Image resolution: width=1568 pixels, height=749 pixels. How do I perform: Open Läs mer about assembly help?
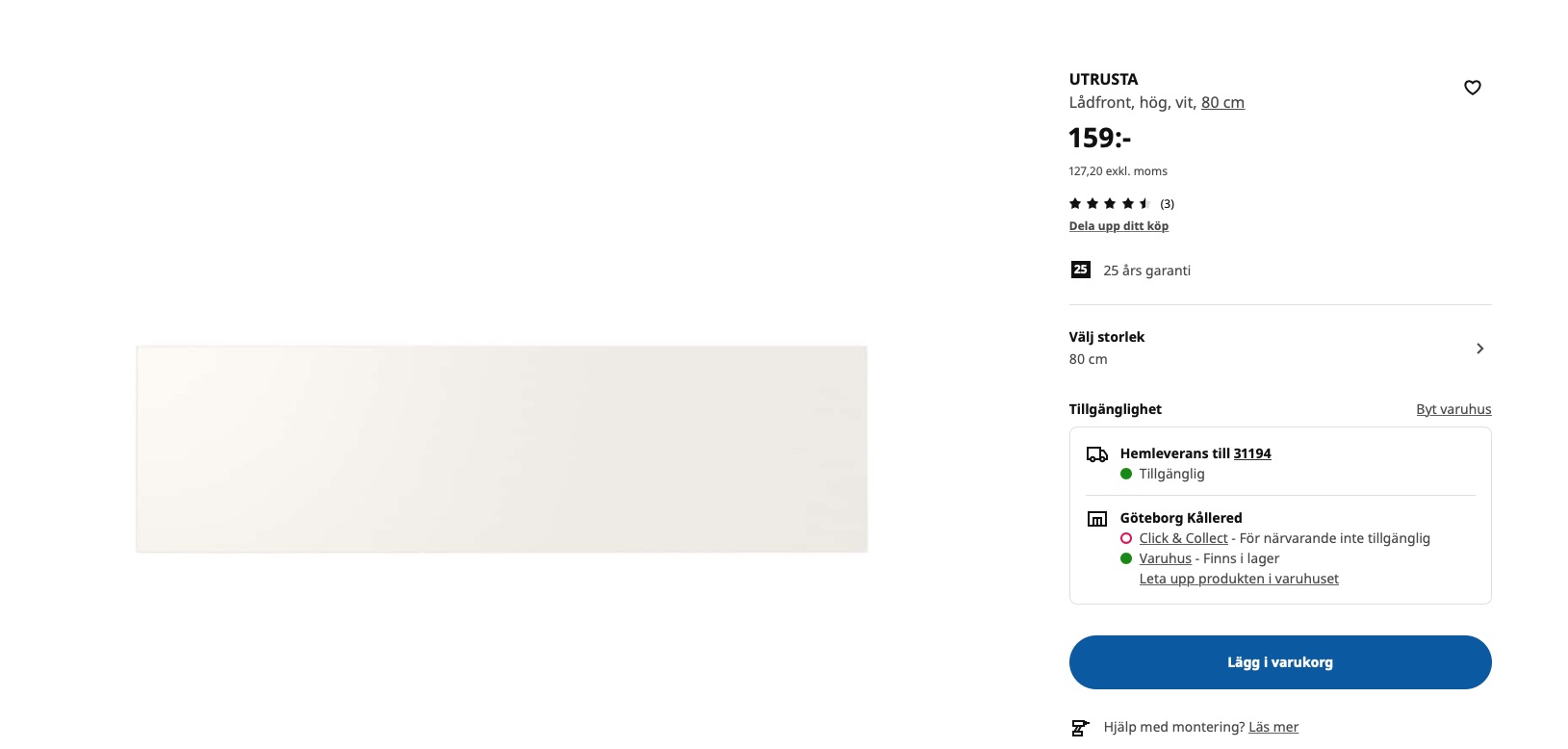point(1272,727)
